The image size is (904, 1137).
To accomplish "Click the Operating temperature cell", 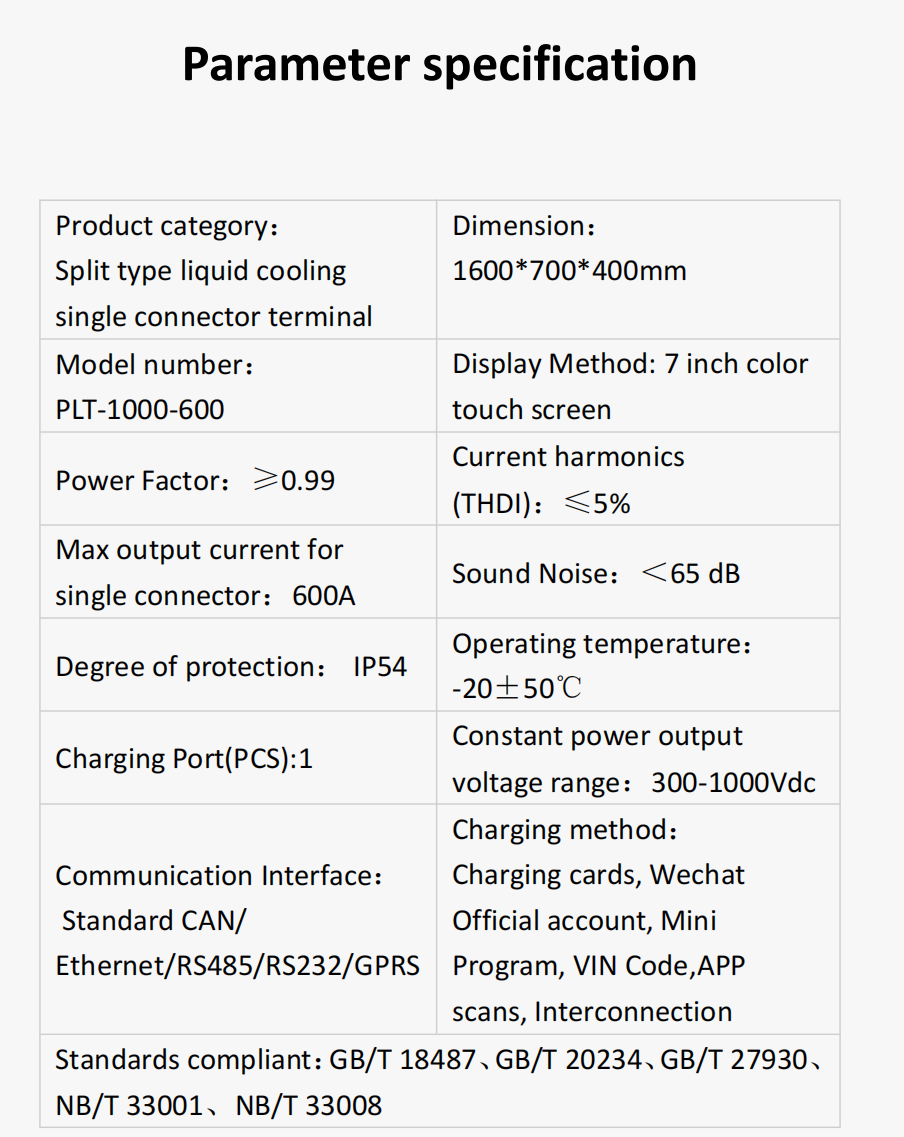I will click(638, 664).
